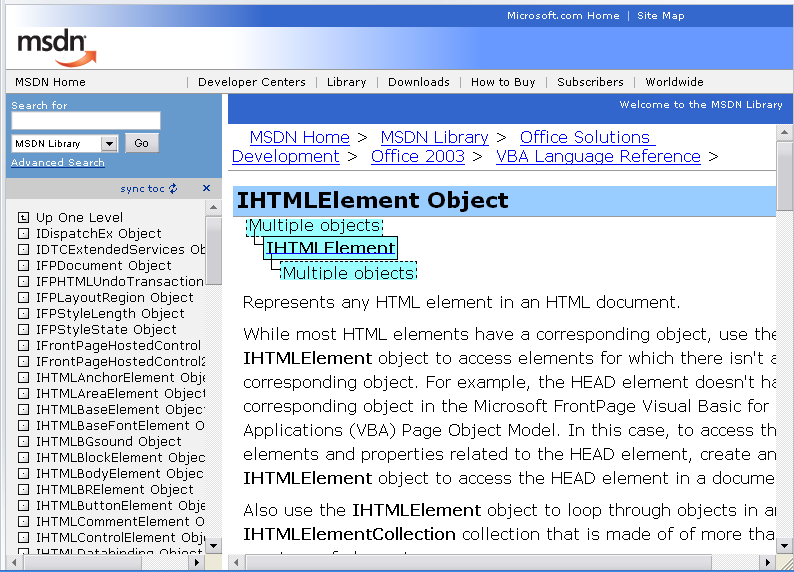The width and height of the screenshot is (794, 572).
Task: Click the Up One Level icon
Action: coord(23,217)
